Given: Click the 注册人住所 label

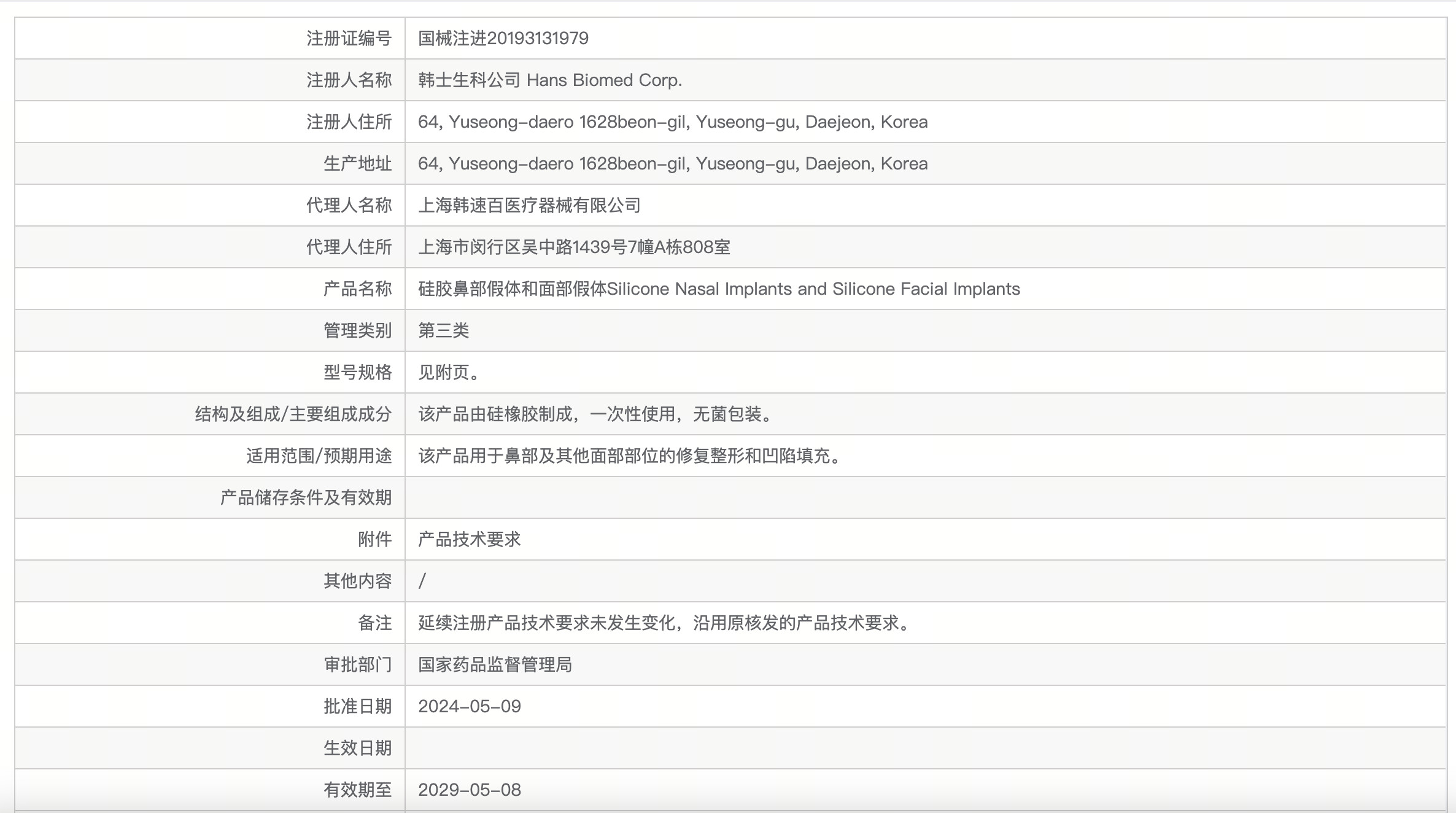Looking at the screenshot, I should 349,122.
